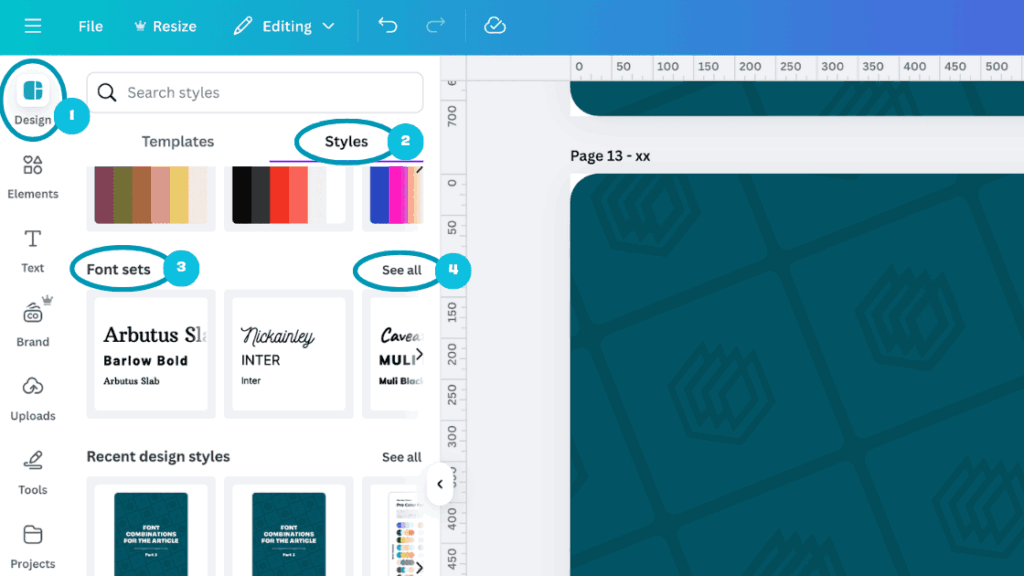
Task: Click the Undo arrow
Action: (x=388, y=26)
